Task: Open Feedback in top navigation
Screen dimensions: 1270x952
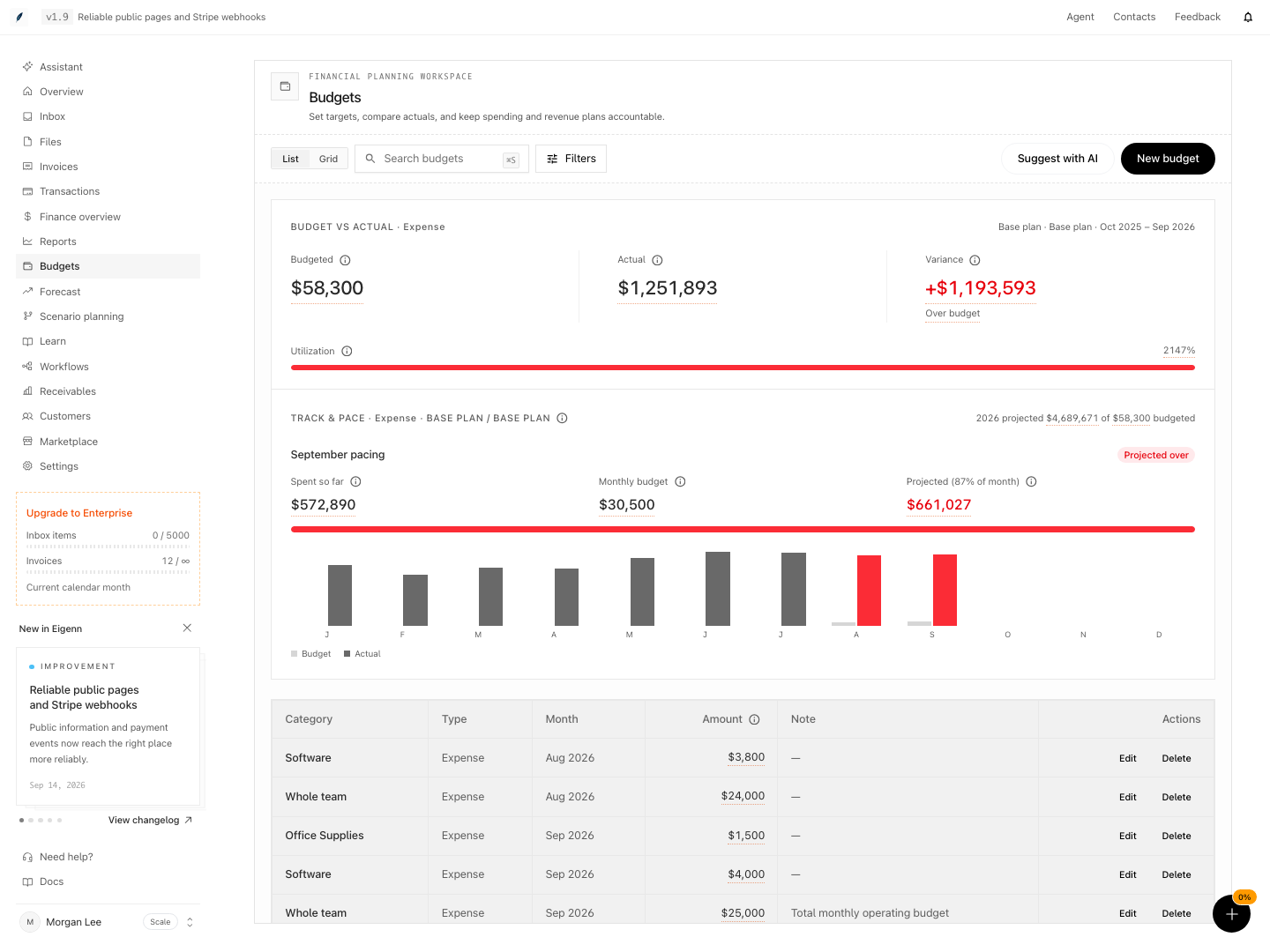Action: pyautogui.click(x=1198, y=17)
